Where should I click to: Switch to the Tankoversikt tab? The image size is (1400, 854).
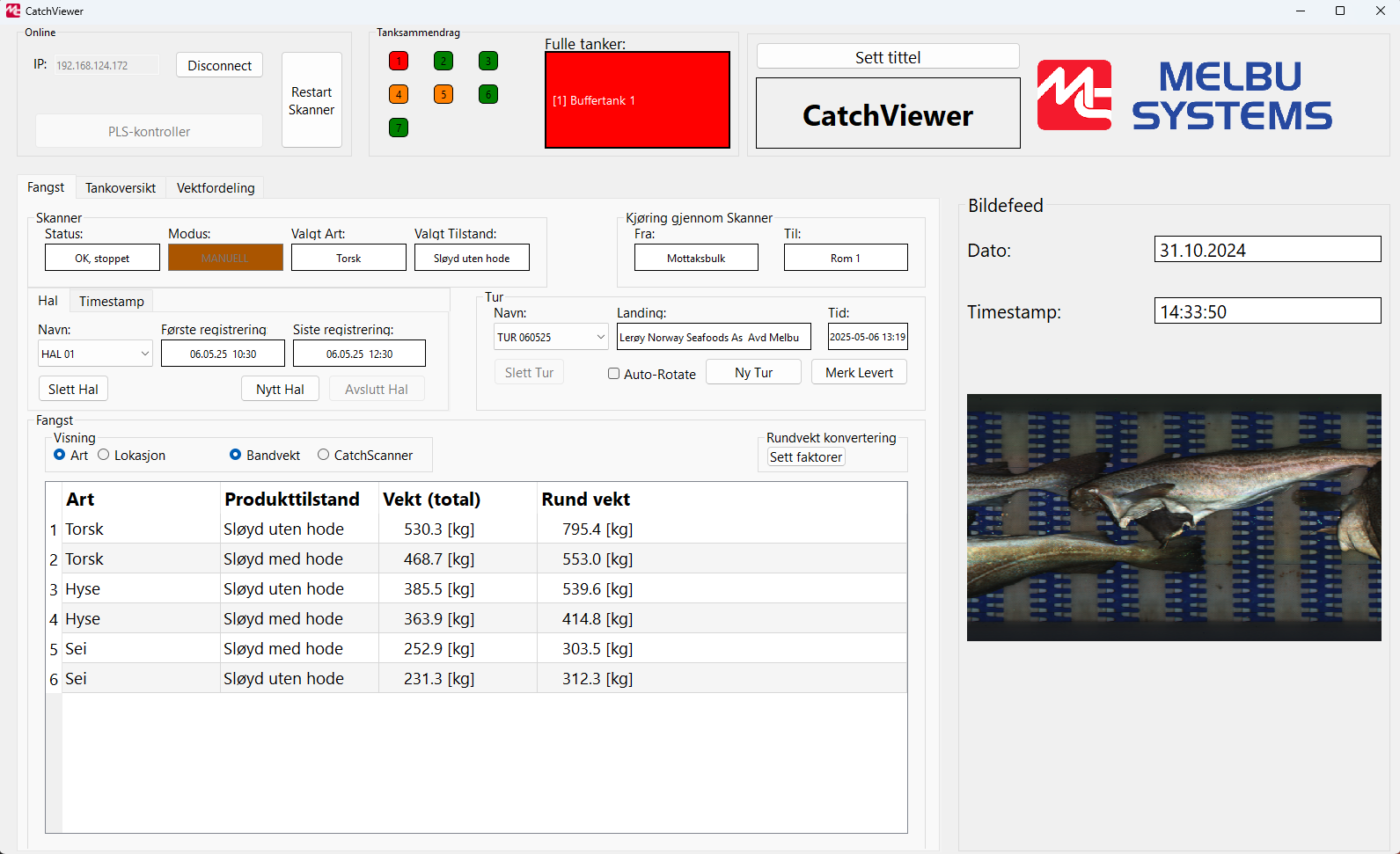coord(121,188)
